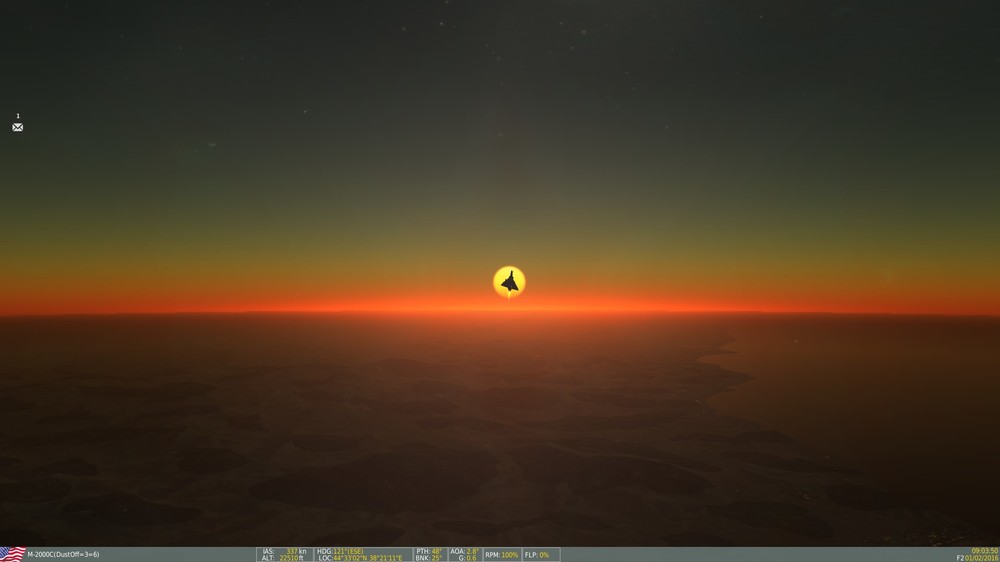Click the G 0.6 load readout
Screen dimensions: 1000x562
pyautogui.click(x=467, y=558)
